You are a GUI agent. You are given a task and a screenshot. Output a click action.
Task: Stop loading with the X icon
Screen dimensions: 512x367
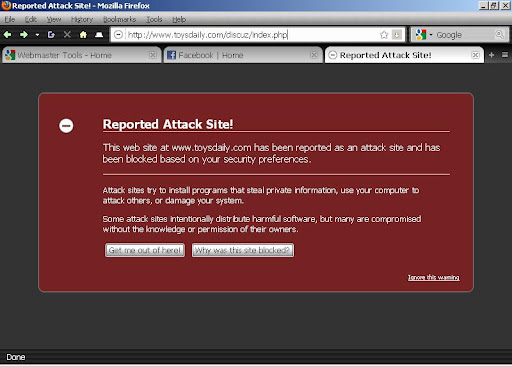tap(67, 34)
